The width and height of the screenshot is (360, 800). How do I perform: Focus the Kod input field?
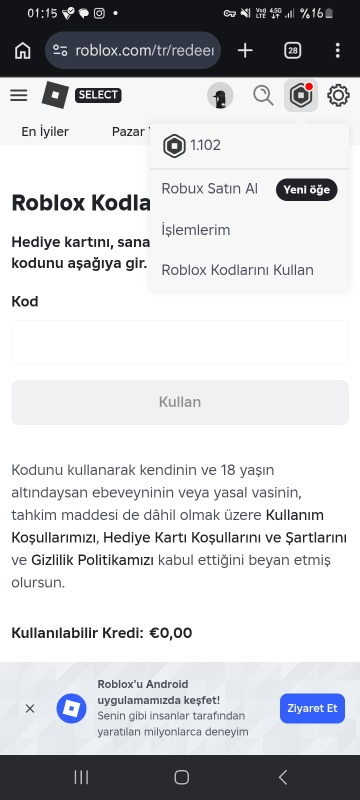point(180,342)
